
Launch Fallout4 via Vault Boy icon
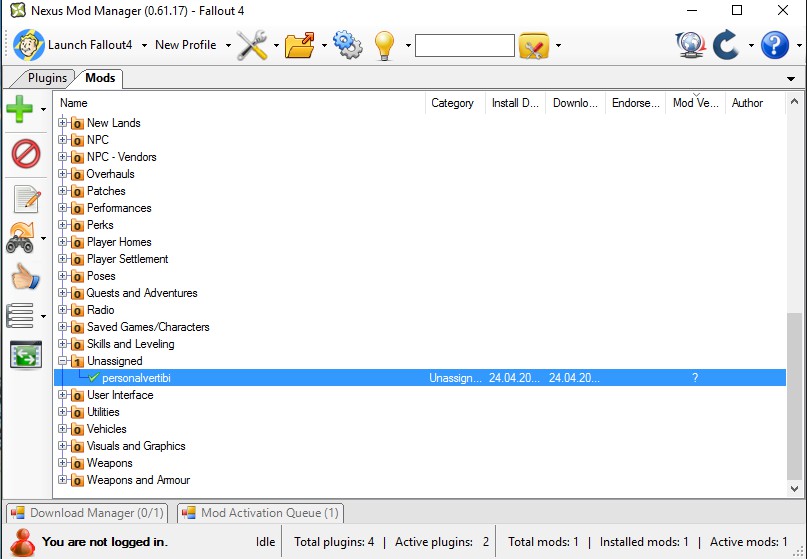[29, 45]
